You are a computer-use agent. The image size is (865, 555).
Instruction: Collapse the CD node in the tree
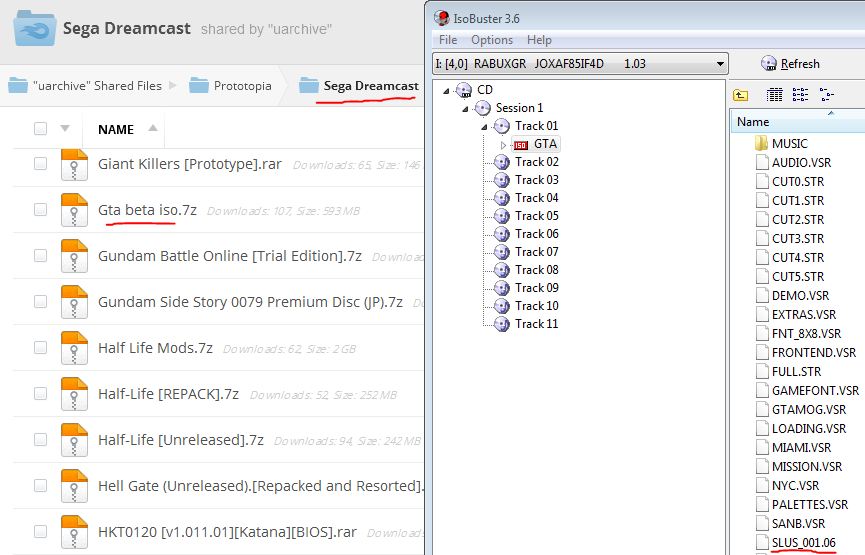point(446,91)
